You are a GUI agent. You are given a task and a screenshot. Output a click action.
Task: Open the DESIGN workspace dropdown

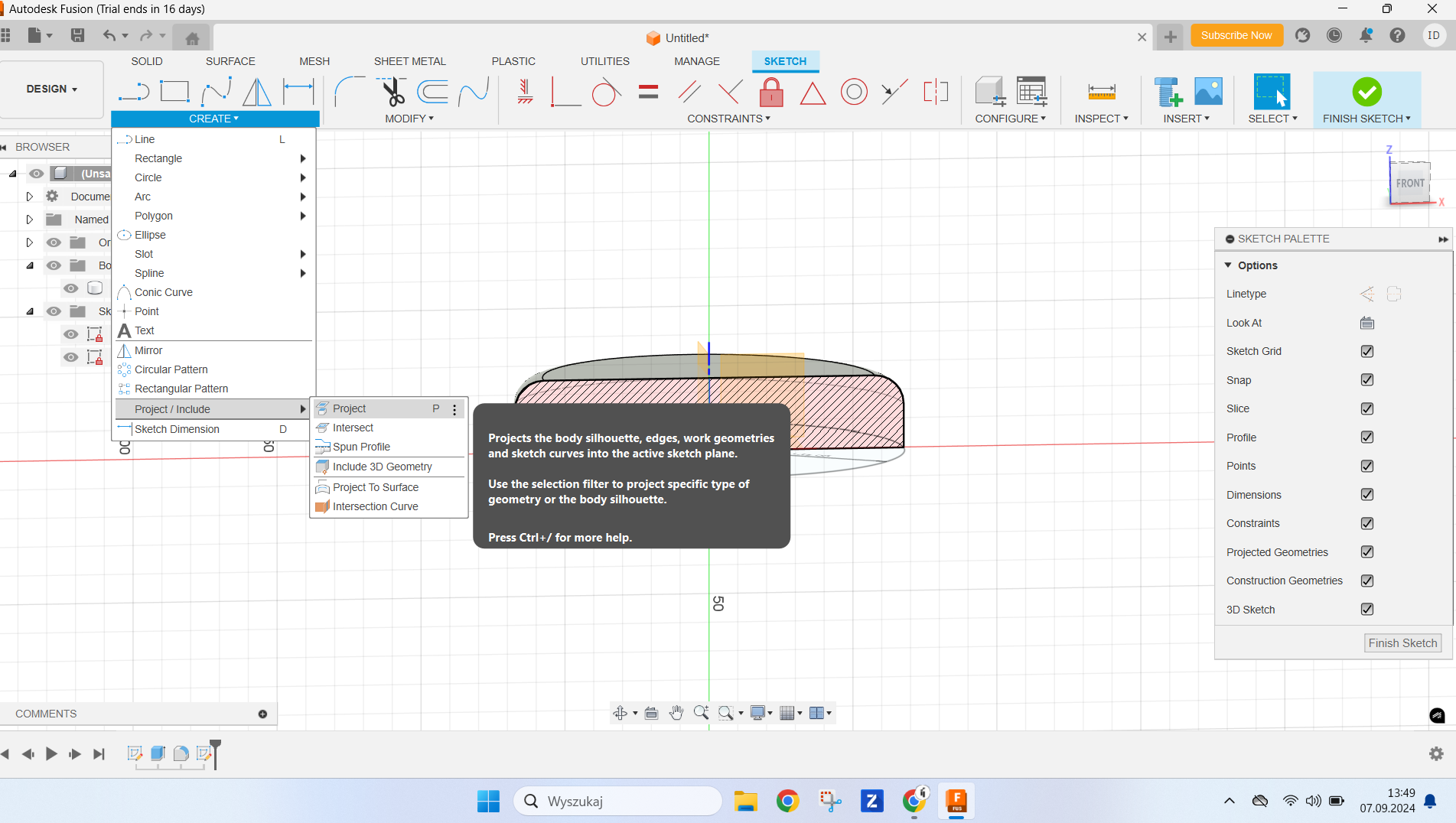tap(51, 89)
